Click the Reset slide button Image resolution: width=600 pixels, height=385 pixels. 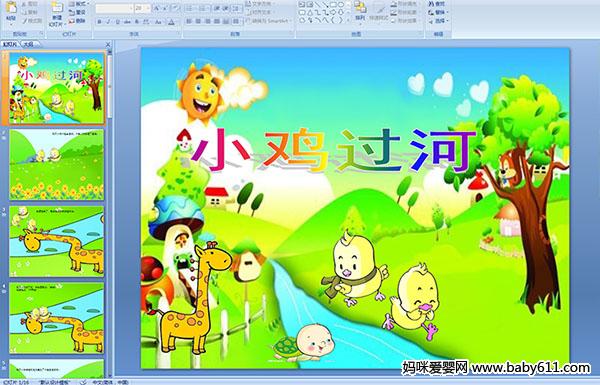(77, 13)
